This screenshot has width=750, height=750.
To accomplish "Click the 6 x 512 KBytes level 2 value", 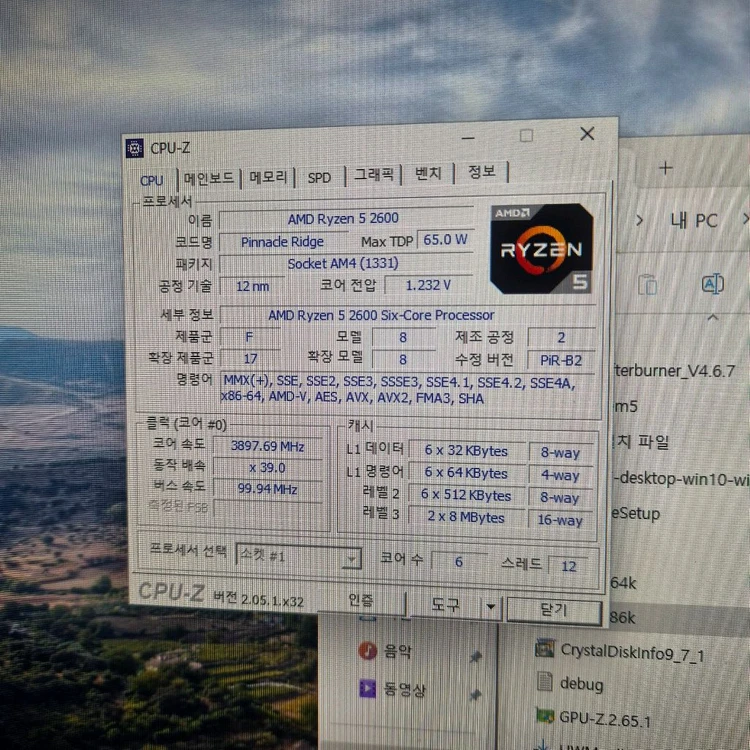I will [466, 495].
